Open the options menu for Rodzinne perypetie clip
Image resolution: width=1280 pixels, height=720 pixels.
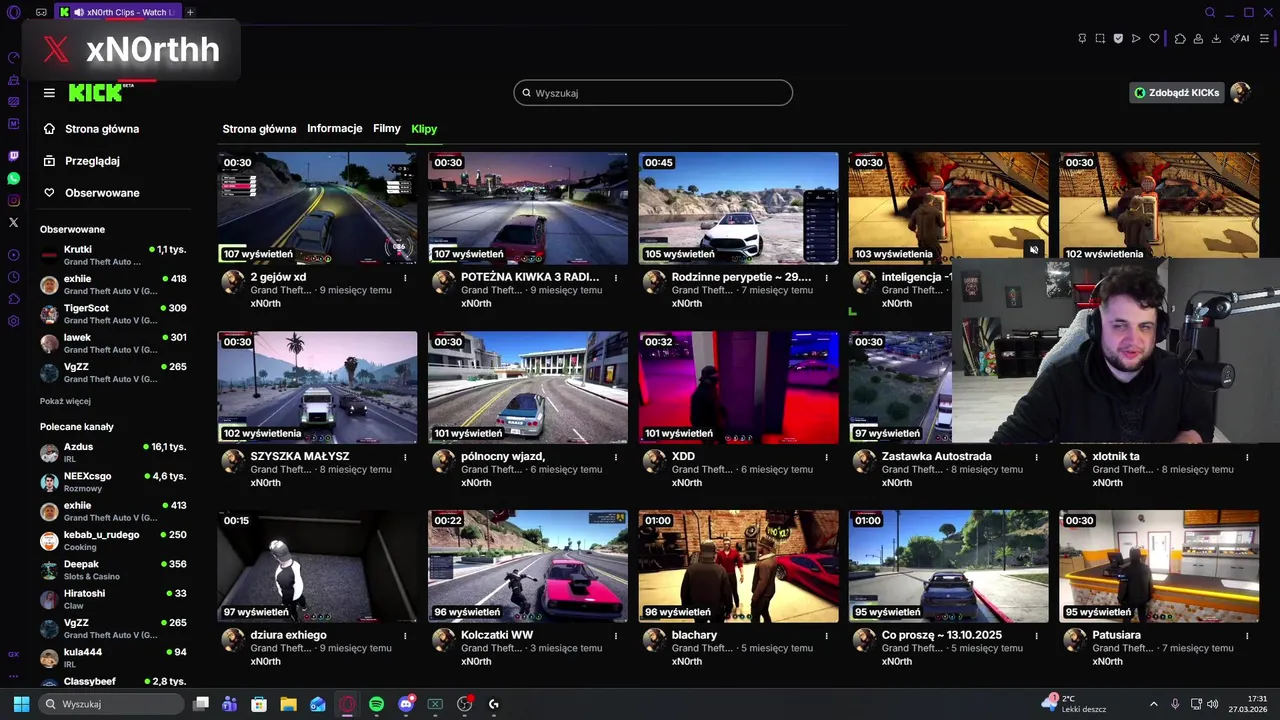click(x=827, y=277)
